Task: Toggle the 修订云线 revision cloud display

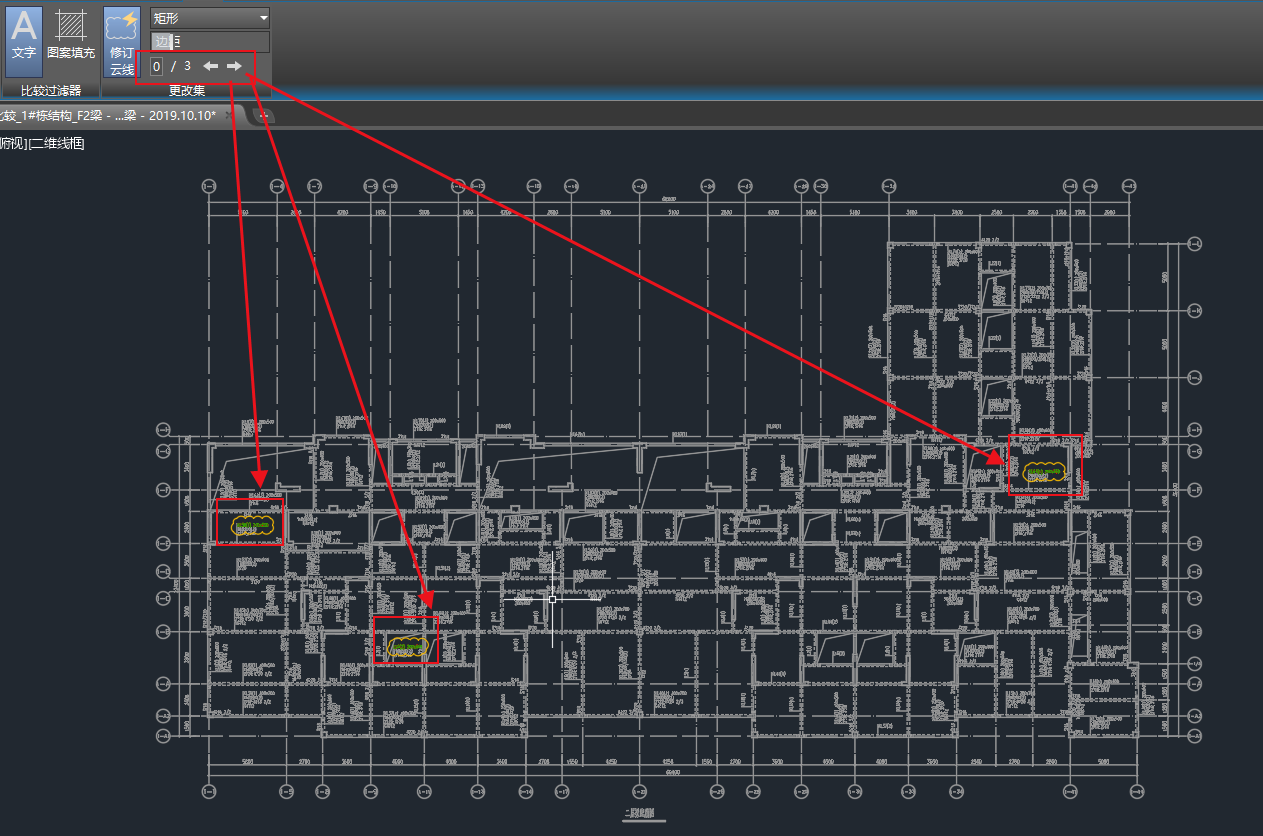Action: tap(122, 41)
